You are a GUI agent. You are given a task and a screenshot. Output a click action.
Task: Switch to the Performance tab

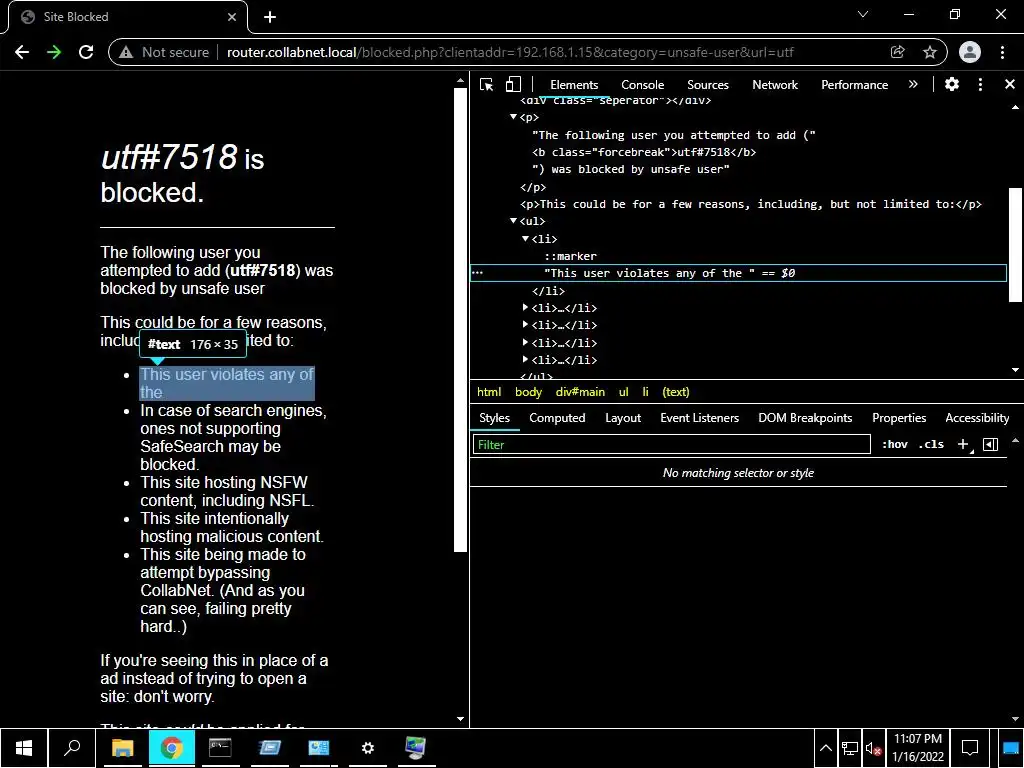pyautogui.click(x=855, y=85)
